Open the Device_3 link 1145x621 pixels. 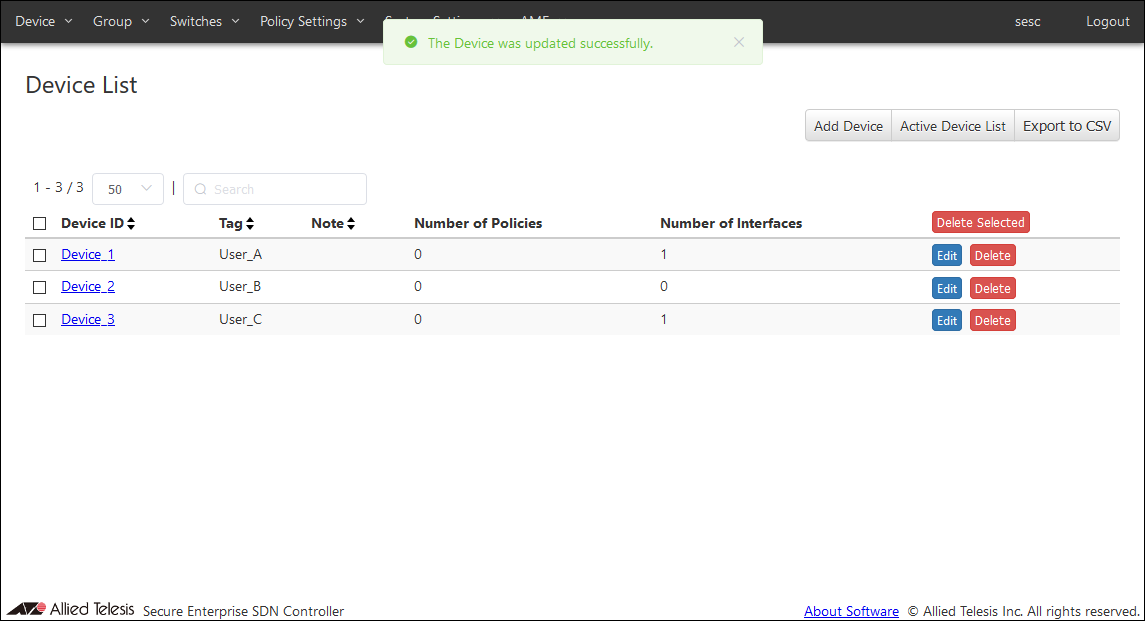point(88,319)
